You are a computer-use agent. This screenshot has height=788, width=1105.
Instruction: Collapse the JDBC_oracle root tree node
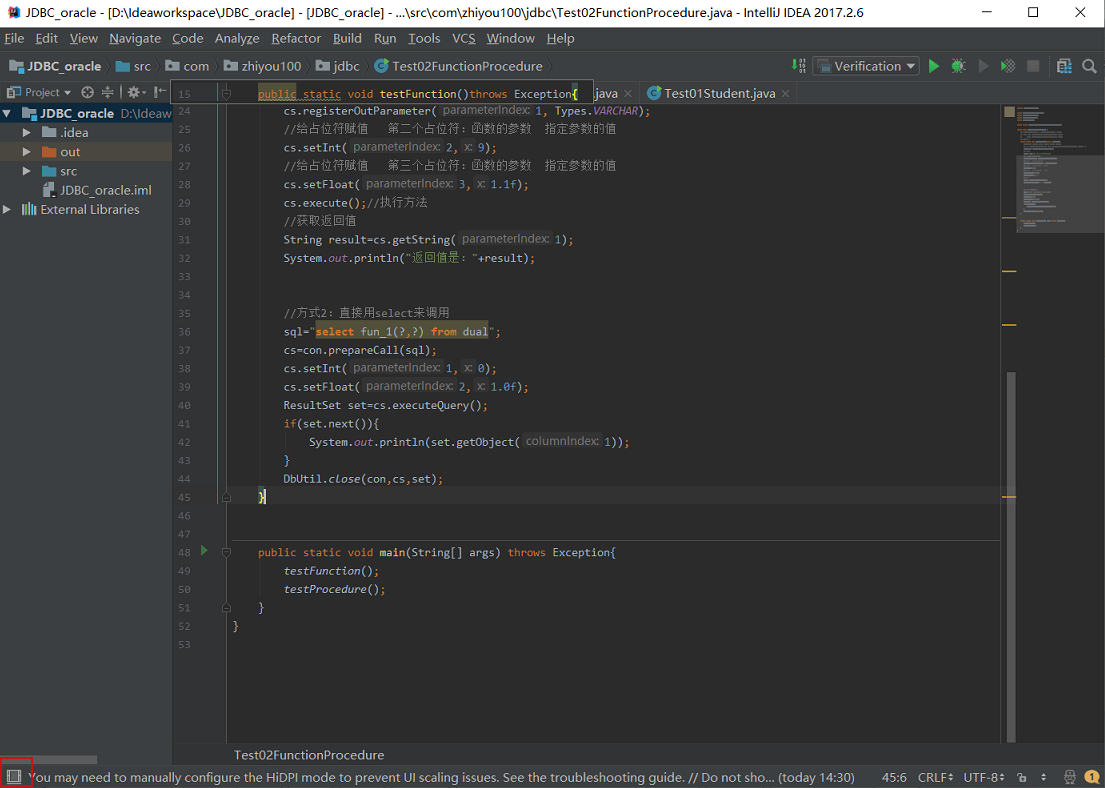[x=7, y=113]
